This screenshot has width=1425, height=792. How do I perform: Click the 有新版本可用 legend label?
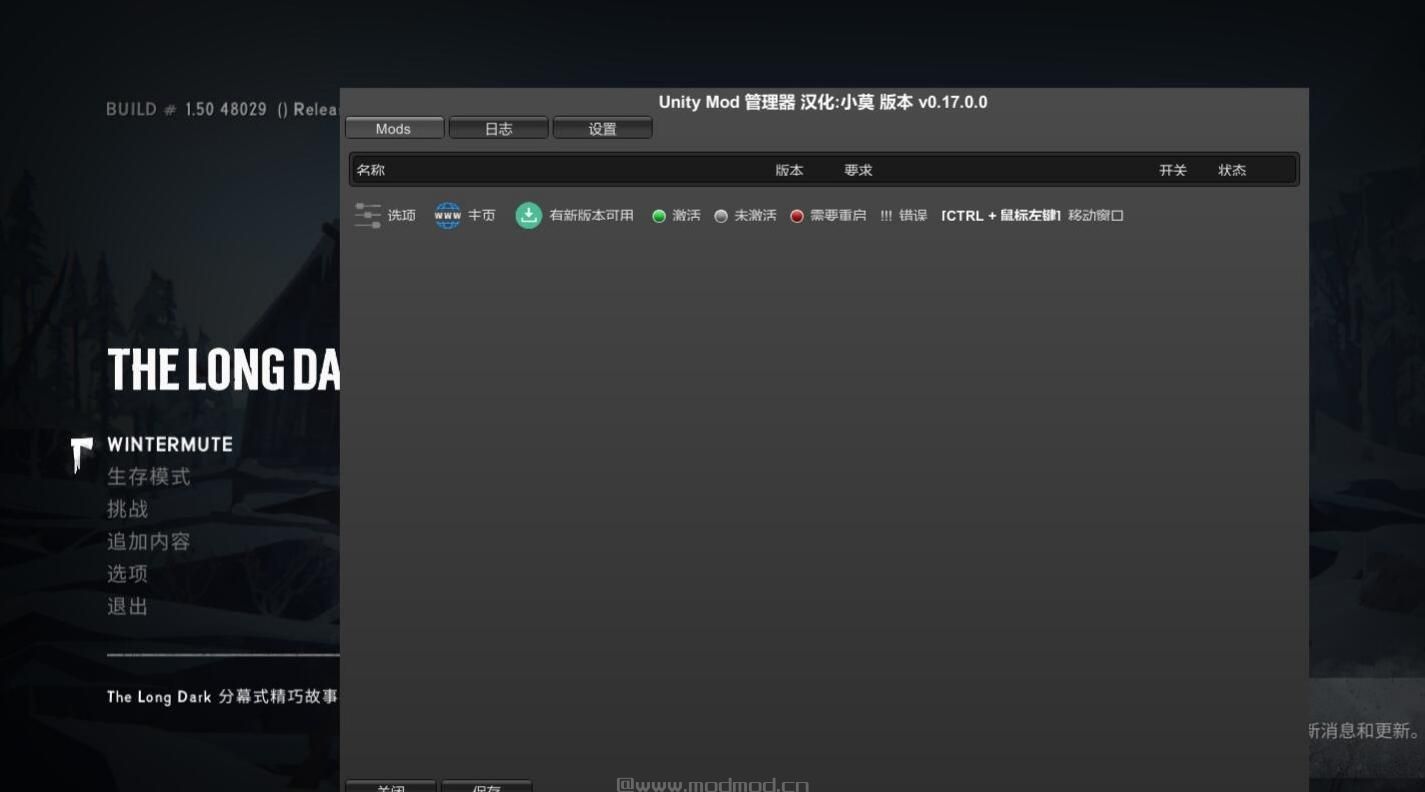coord(591,216)
